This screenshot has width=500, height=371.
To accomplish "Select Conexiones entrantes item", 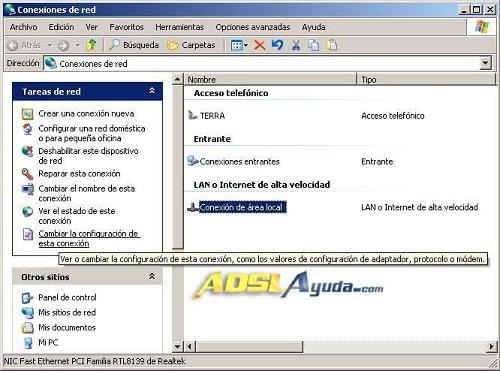I will point(239,162).
